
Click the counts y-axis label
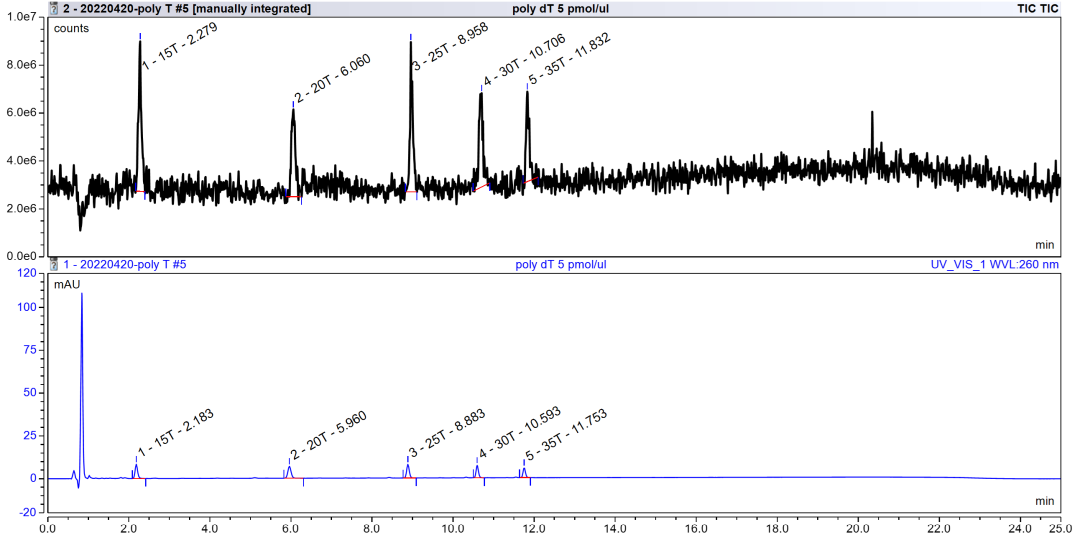(x=71, y=28)
